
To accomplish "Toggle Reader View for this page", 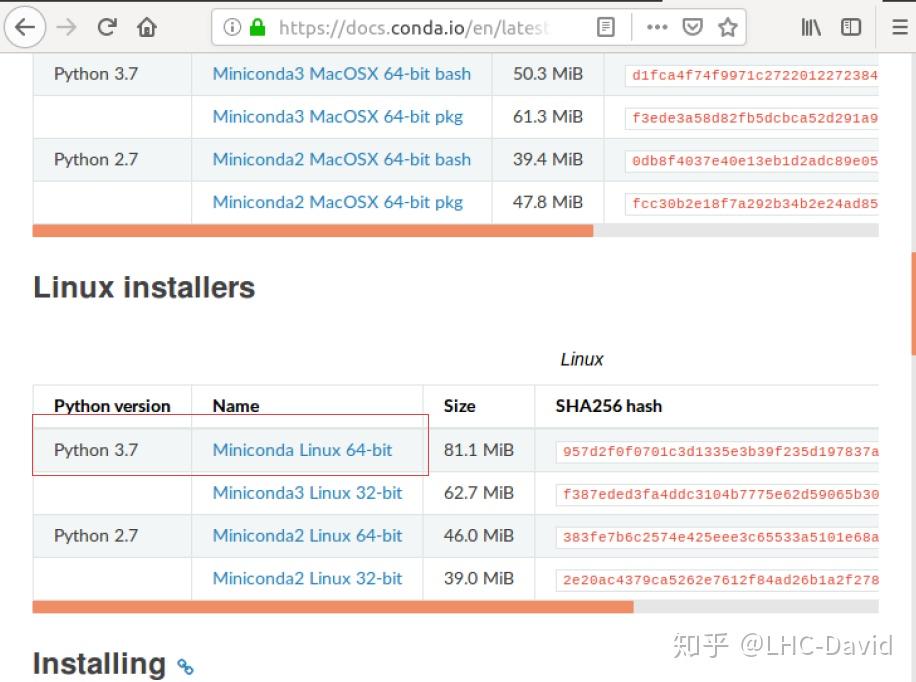I will click(x=606, y=27).
